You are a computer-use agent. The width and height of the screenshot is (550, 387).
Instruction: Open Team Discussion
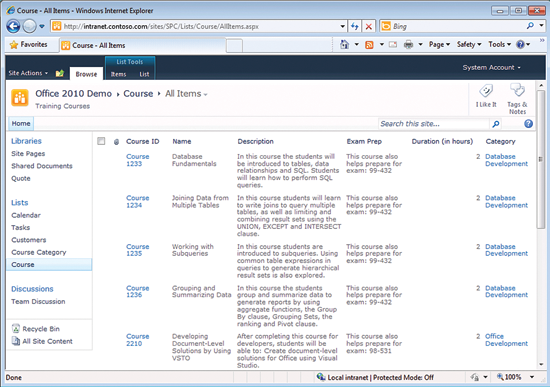38,301
